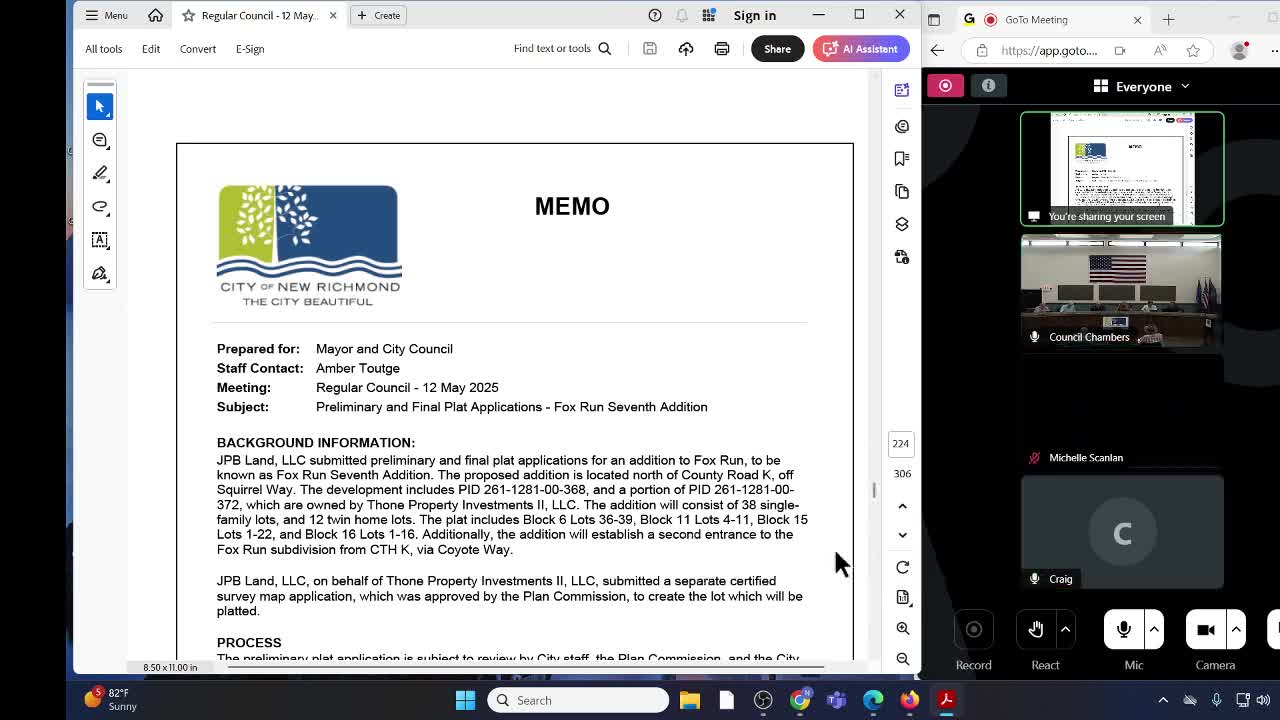Open the Acrobat apps grid

[709, 15]
